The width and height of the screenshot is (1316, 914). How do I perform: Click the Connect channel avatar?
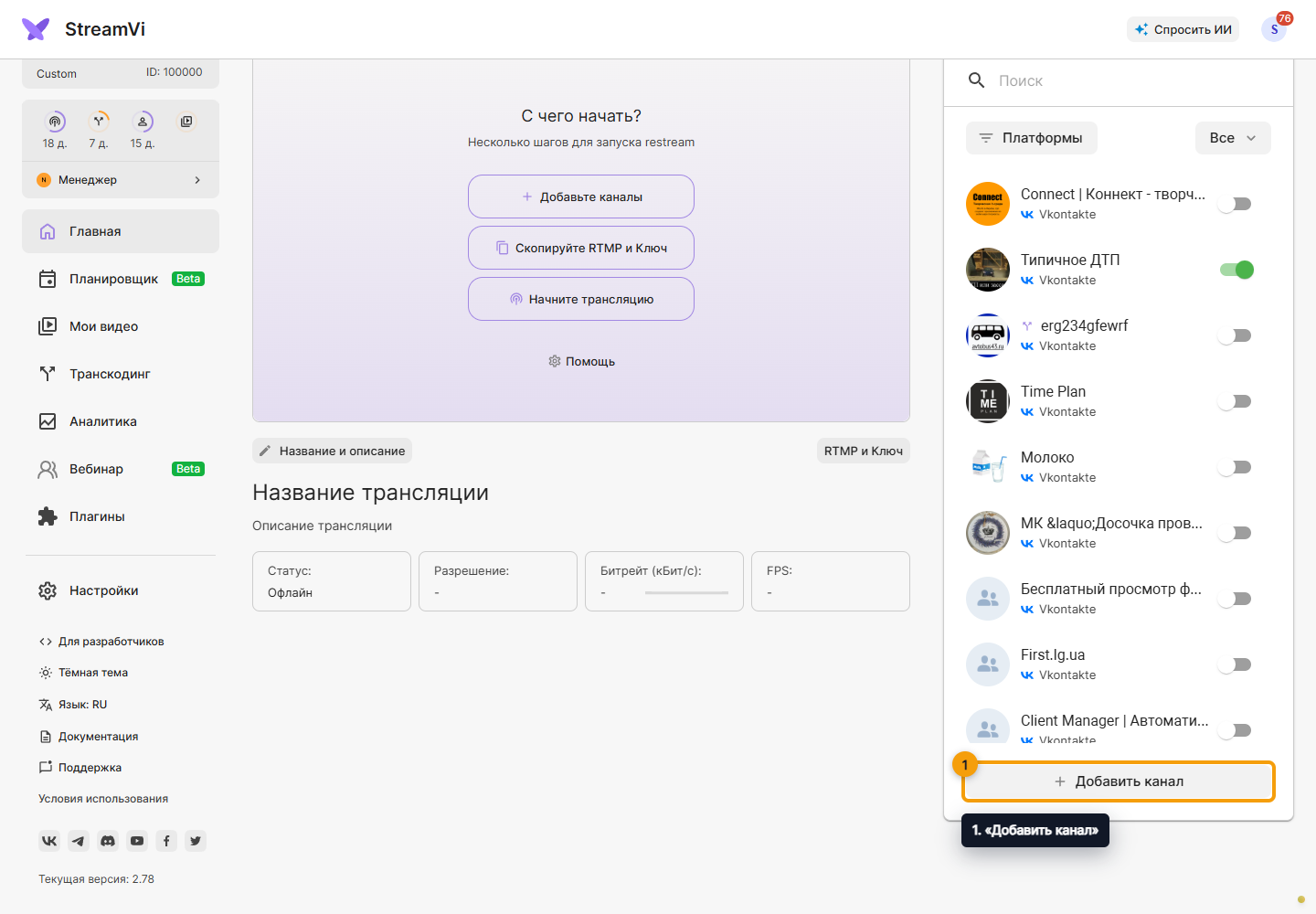(988, 204)
